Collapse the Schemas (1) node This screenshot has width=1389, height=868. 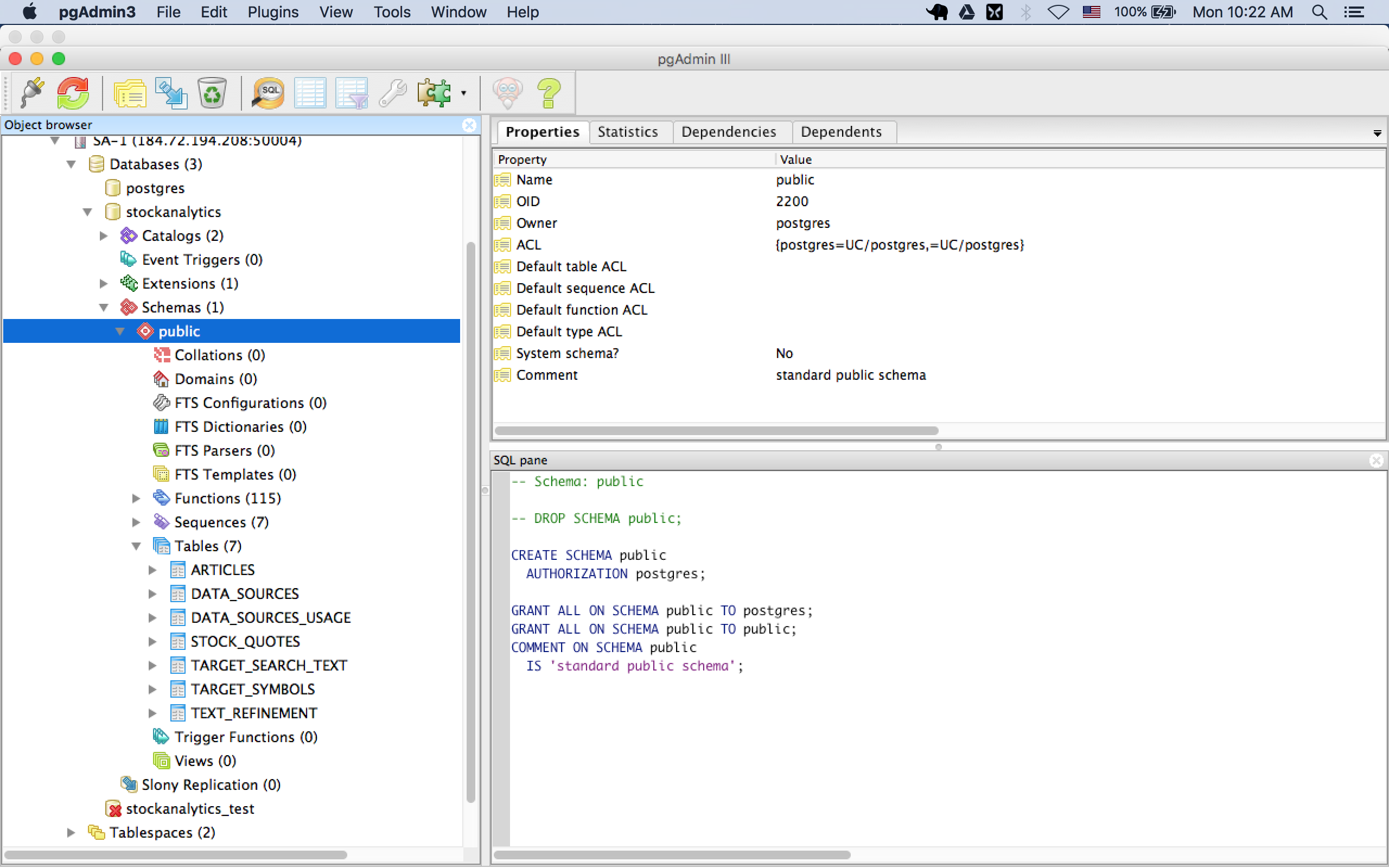tap(104, 308)
